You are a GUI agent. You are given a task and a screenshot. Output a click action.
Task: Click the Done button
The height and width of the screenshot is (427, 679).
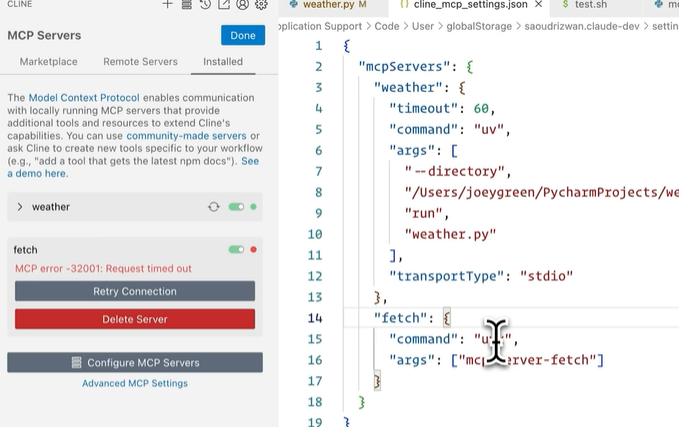(x=243, y=36)
